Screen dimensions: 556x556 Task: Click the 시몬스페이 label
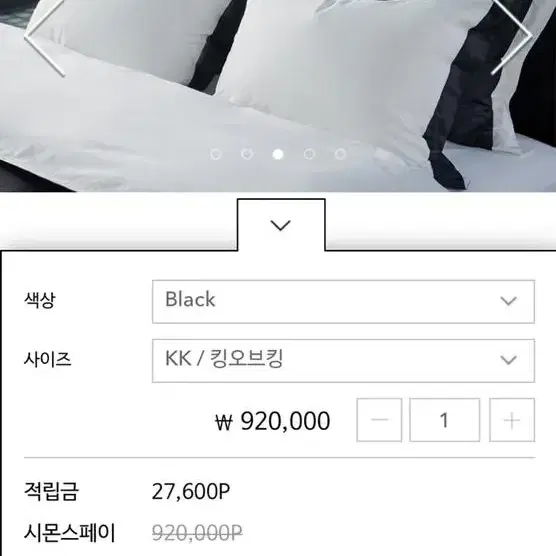[70, 533]
